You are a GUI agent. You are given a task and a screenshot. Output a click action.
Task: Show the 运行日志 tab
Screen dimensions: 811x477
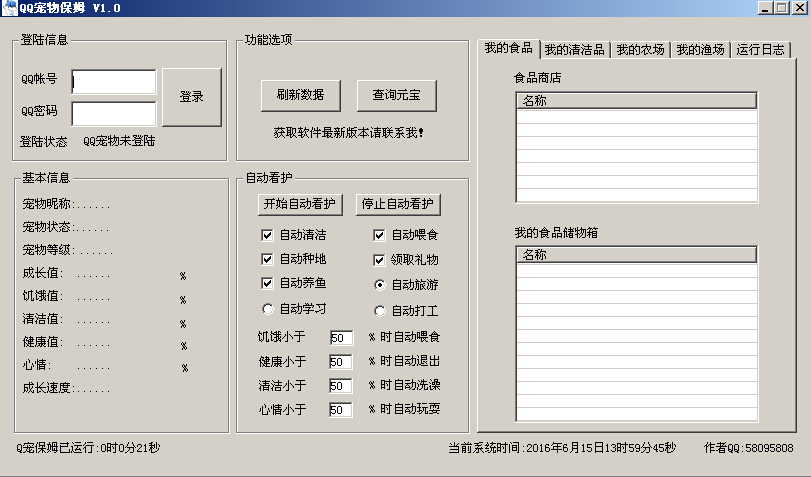[x=760, y=50]
